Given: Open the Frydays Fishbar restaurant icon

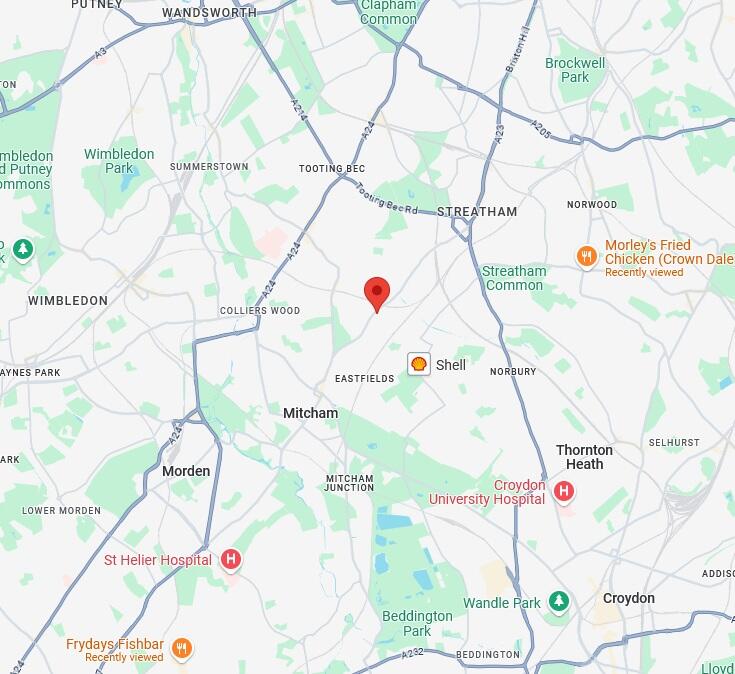Looking at the screenshot, I should point(182,649).
